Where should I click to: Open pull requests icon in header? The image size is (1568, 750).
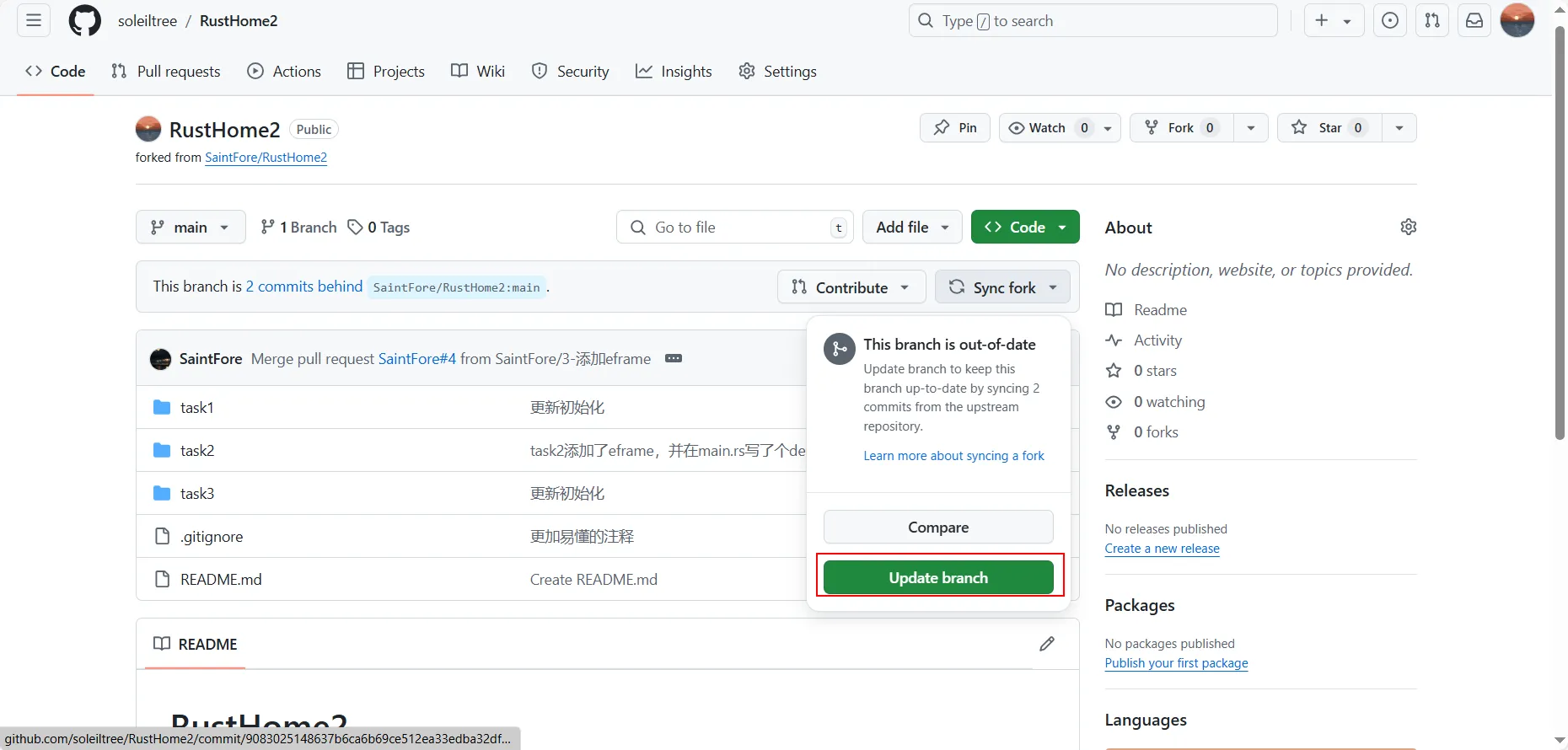tap(1432, 21)
